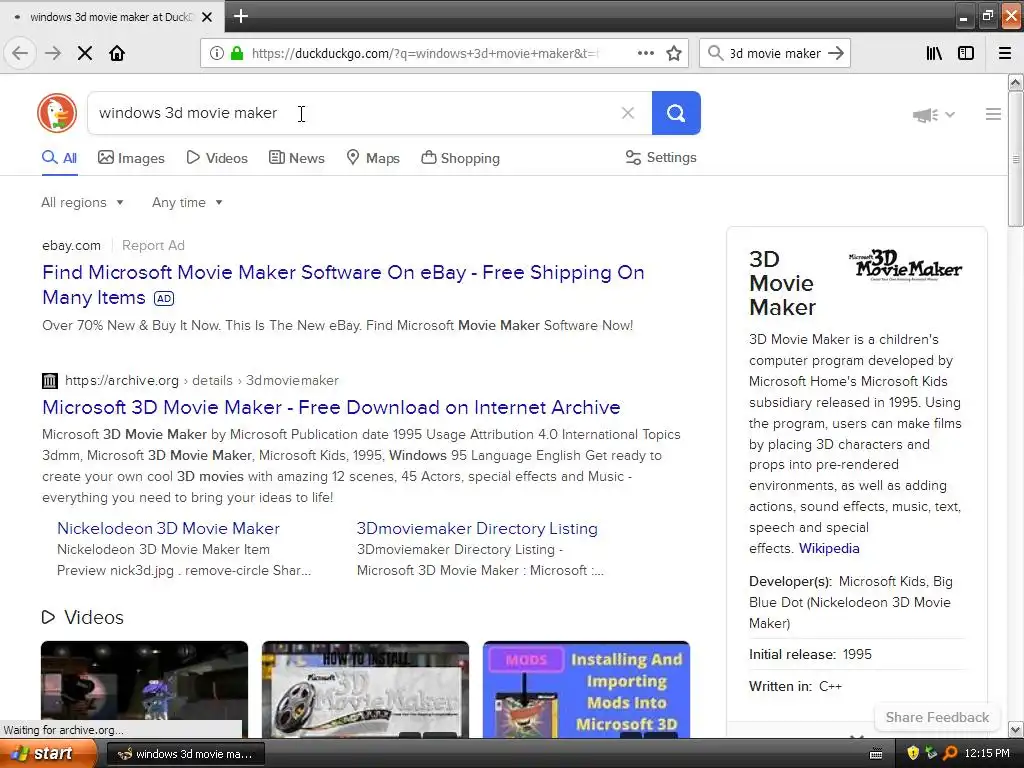This screenshot has height=768, width=1024.
Task: Click the Videos section heading
Action: [x=83, y=617]
